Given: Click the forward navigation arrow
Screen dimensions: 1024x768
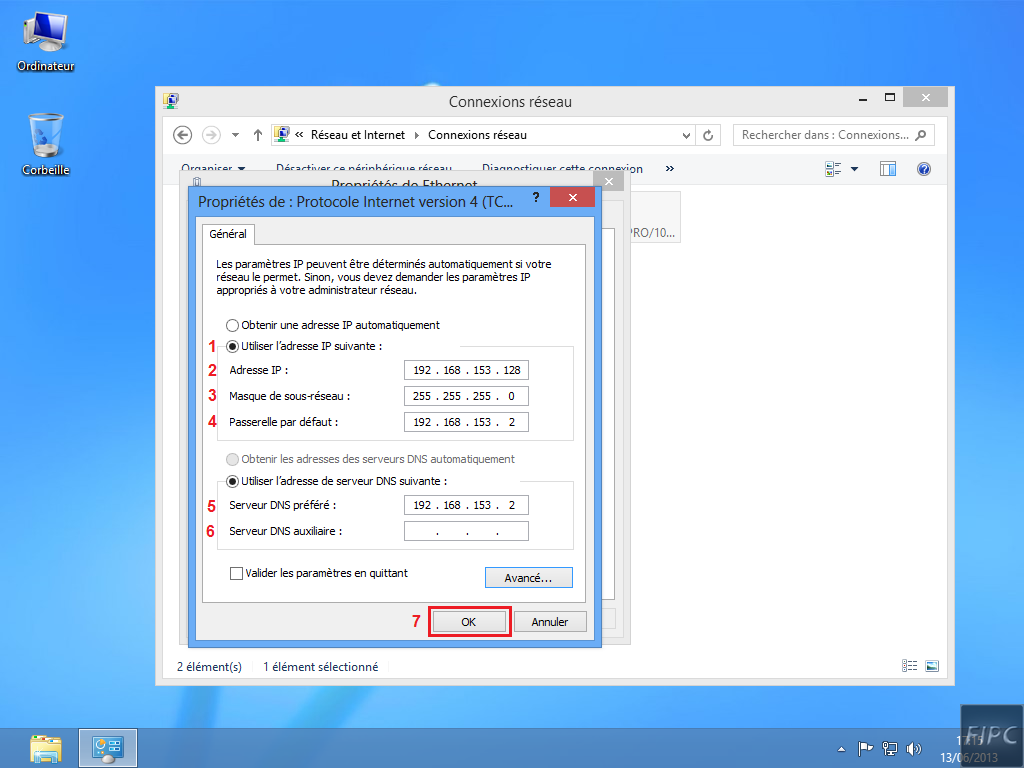Looking at the screenshot, I should [211, 135].
